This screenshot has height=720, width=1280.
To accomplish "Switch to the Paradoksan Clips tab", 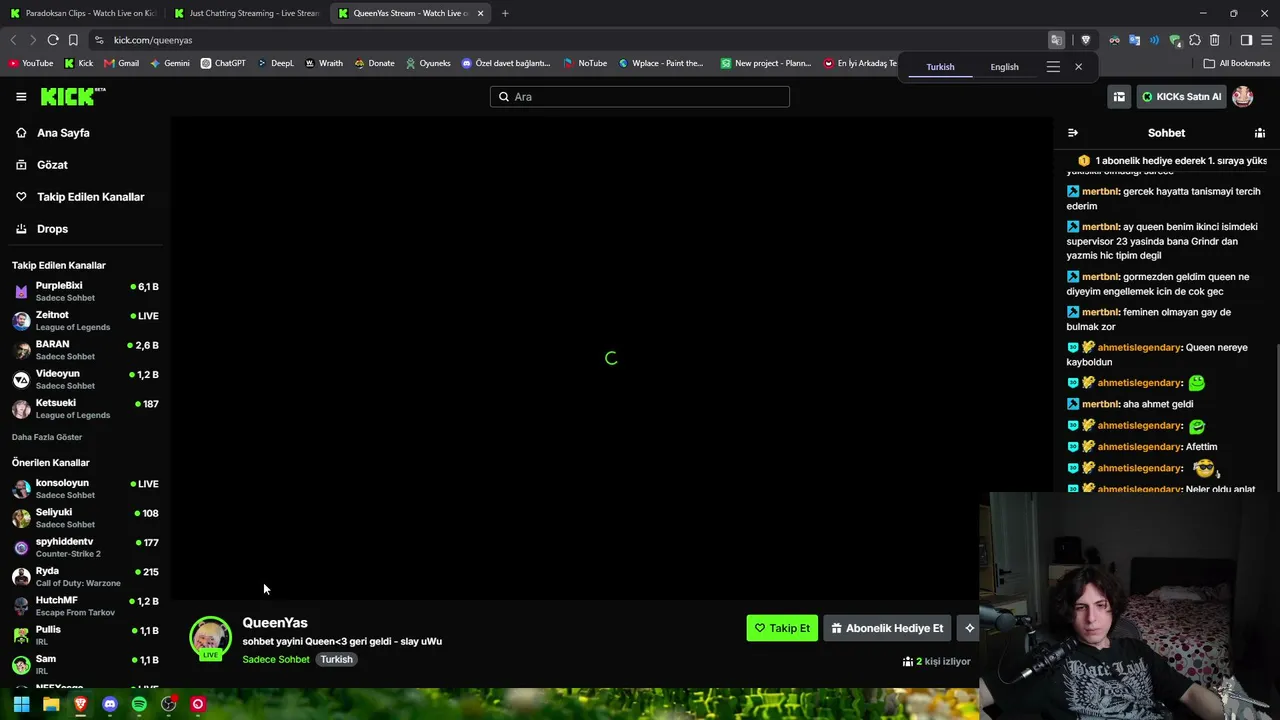I will (84, 13).
